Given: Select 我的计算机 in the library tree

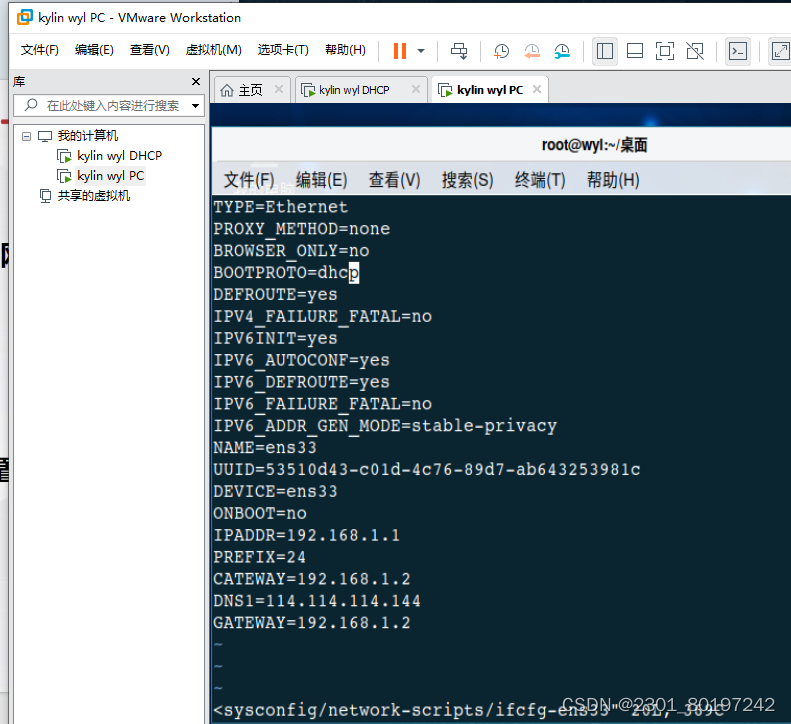Looking at the screenshot, I should 87,136.
